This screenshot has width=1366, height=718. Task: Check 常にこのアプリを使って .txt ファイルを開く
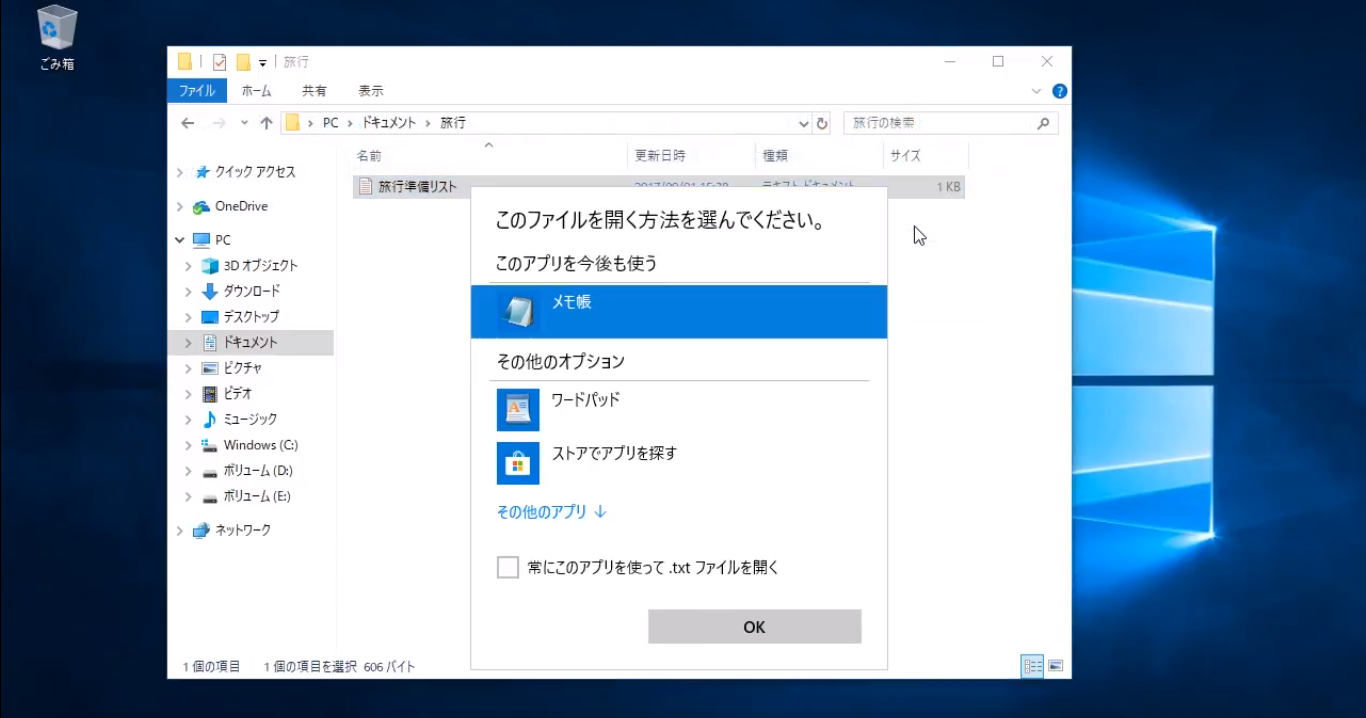(508, 568)
